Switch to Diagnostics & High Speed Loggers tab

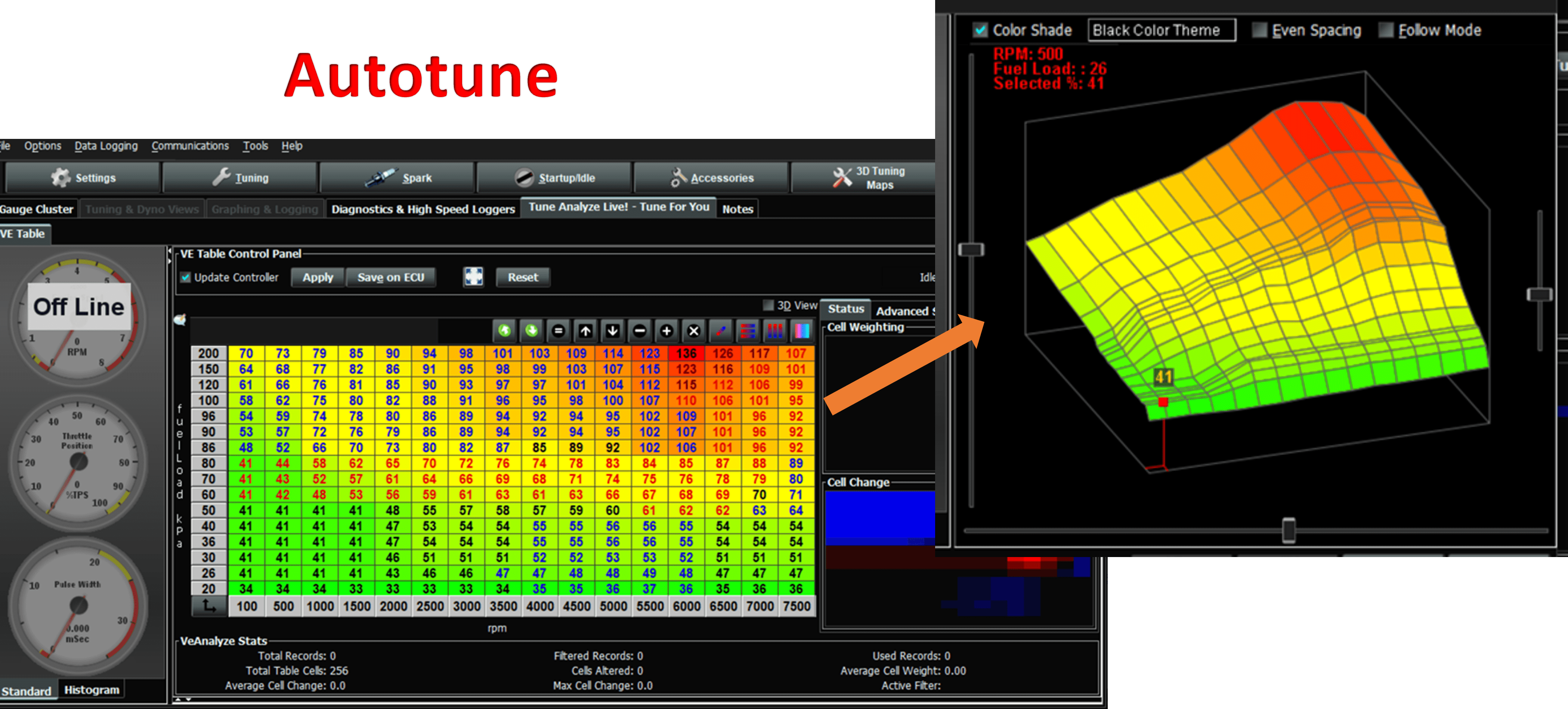click(423, 209)
